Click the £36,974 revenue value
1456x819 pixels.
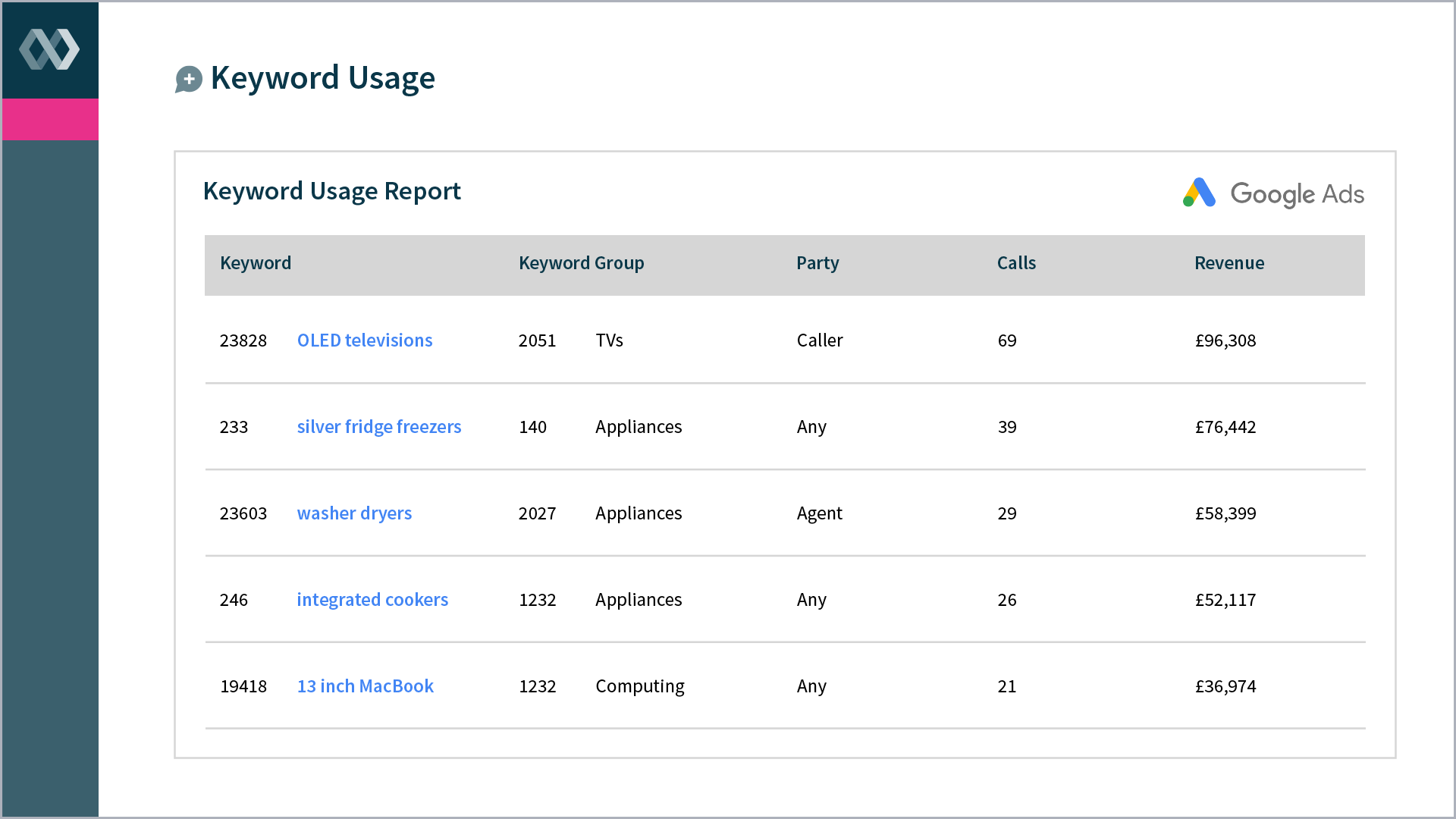point(1225,686)
